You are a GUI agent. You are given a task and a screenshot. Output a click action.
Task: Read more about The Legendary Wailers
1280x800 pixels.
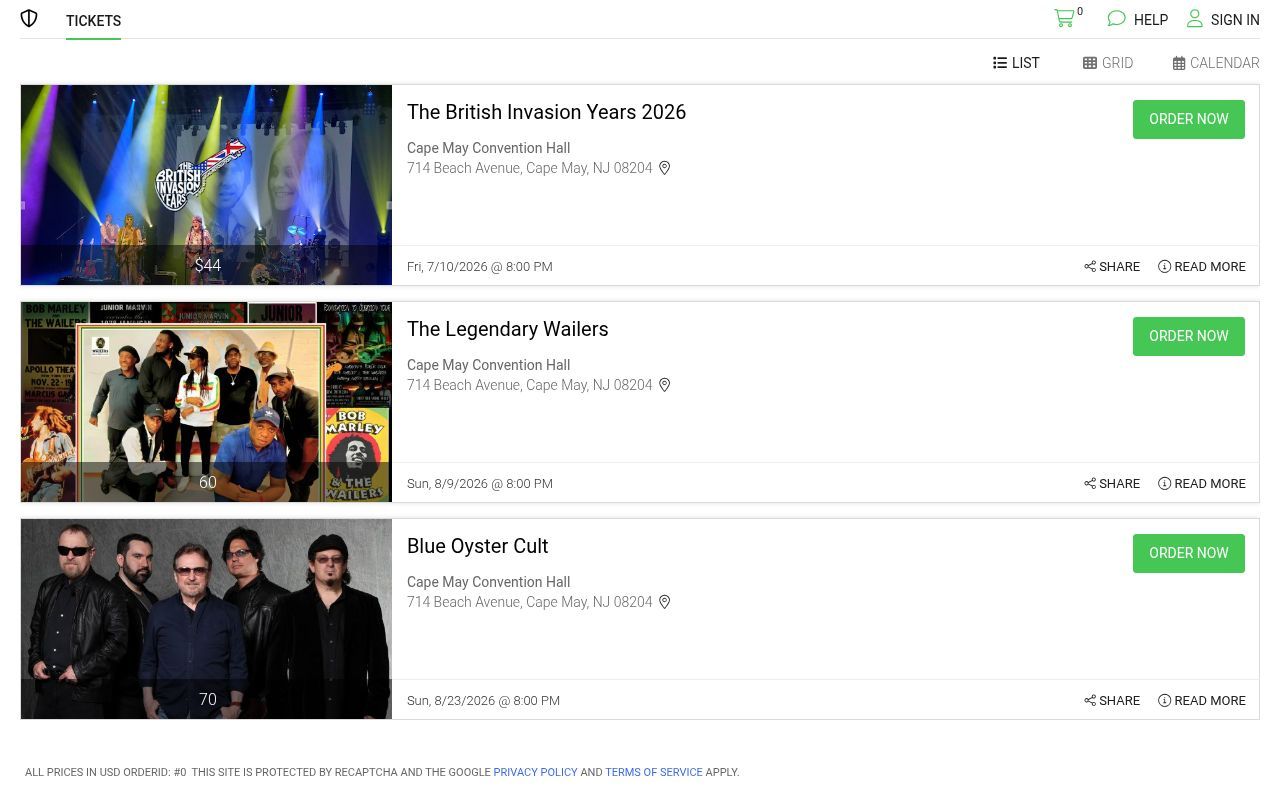point(1202,484)
